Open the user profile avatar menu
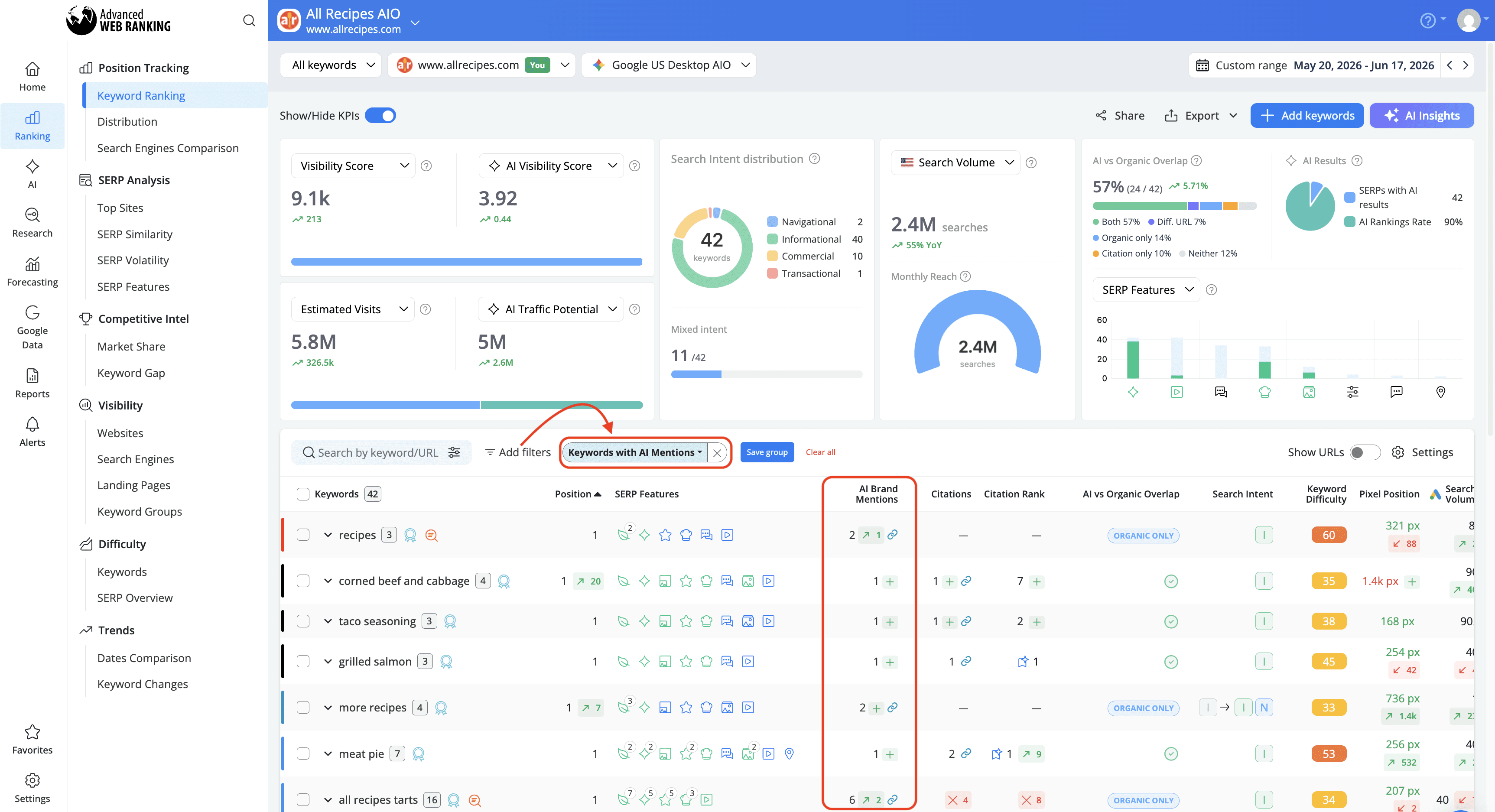This screenshot has width=1495, height=812. click(x=1468, y=20)
